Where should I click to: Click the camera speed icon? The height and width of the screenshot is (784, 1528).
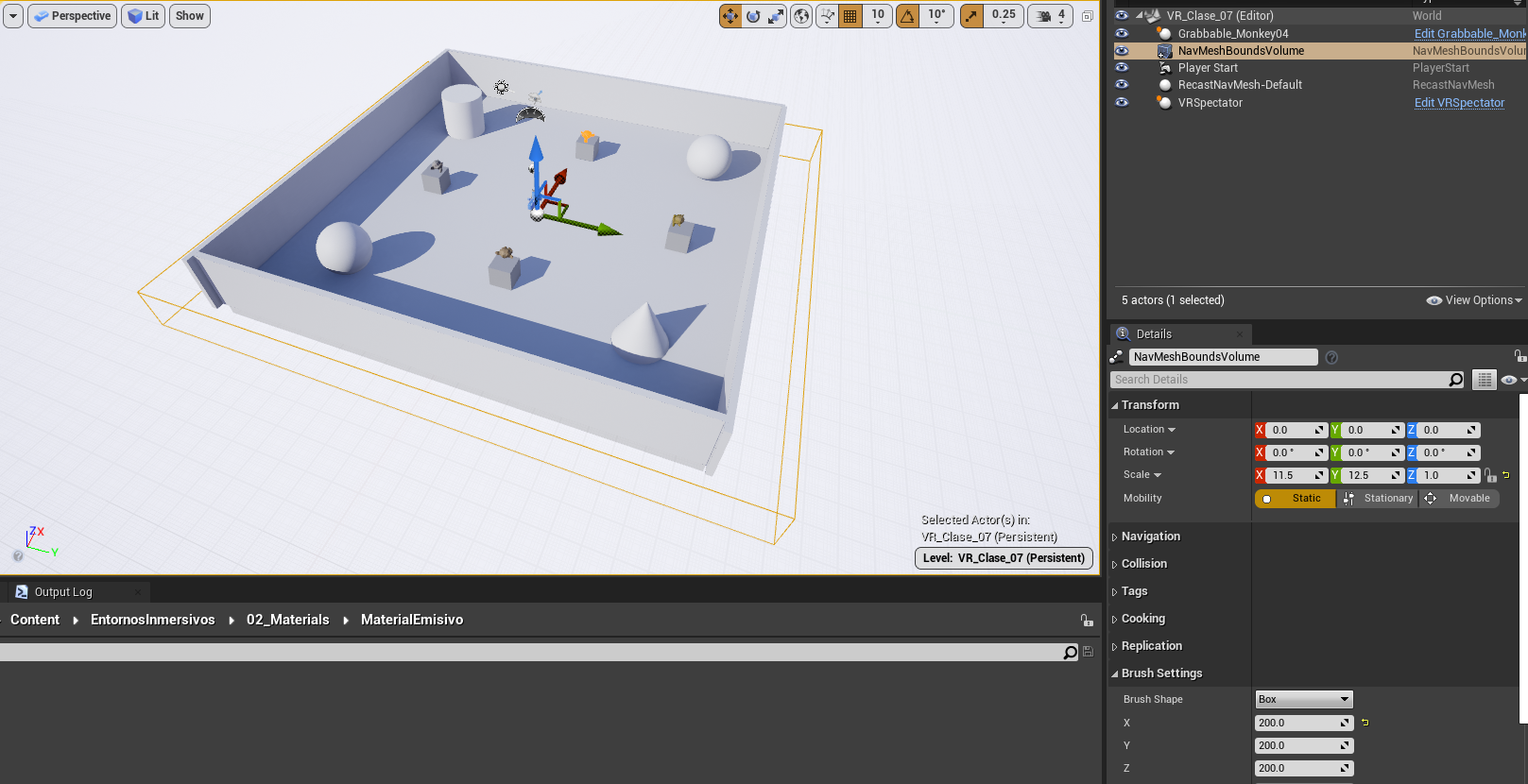point(1043,16)
